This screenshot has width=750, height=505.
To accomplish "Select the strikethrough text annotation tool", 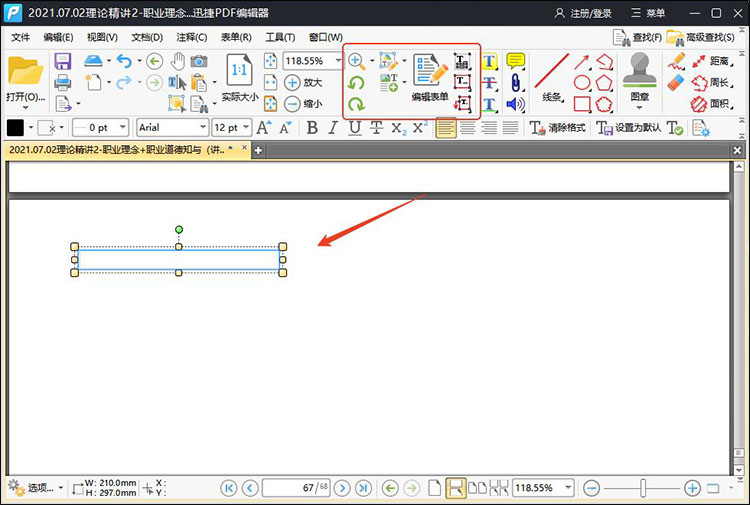I will (489, 82).
